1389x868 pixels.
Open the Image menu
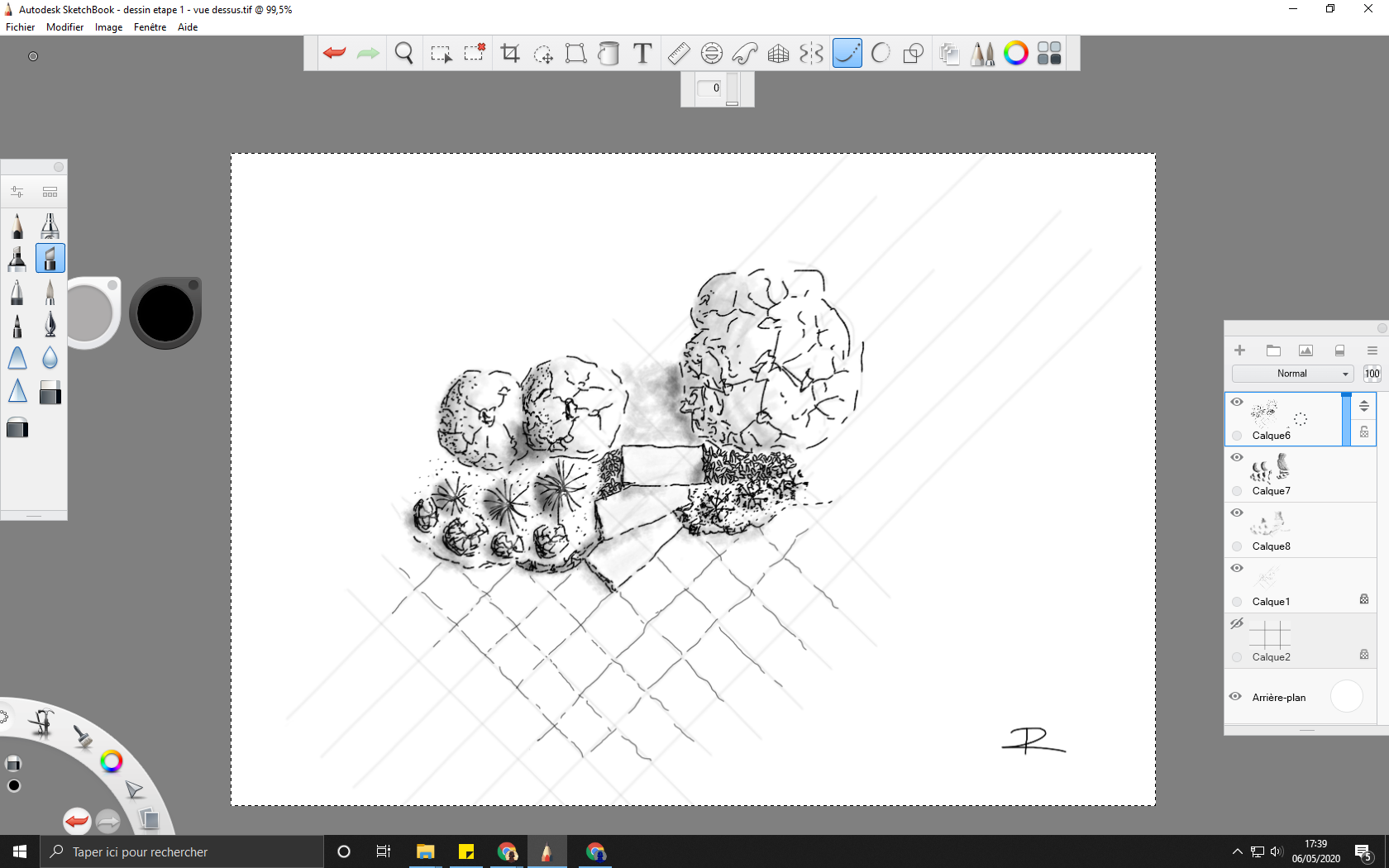[109, 27]
